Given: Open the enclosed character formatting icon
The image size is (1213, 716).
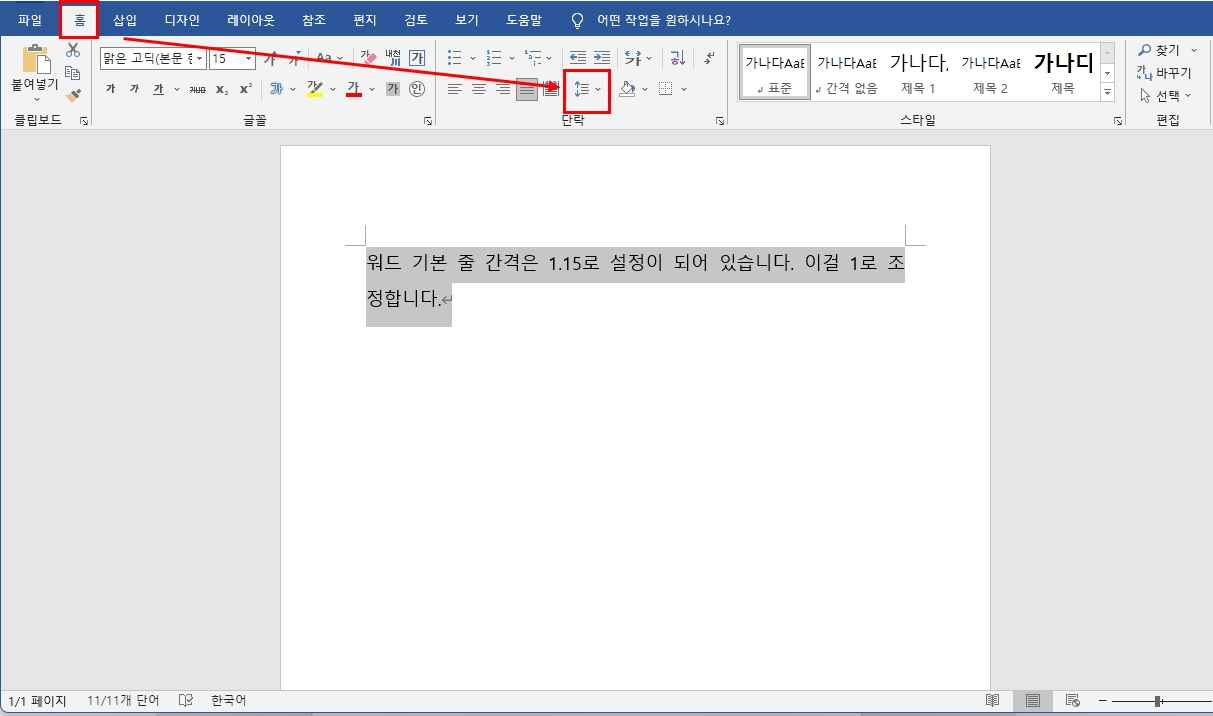Looking at the screenshot, I should [x=417, y=88].
